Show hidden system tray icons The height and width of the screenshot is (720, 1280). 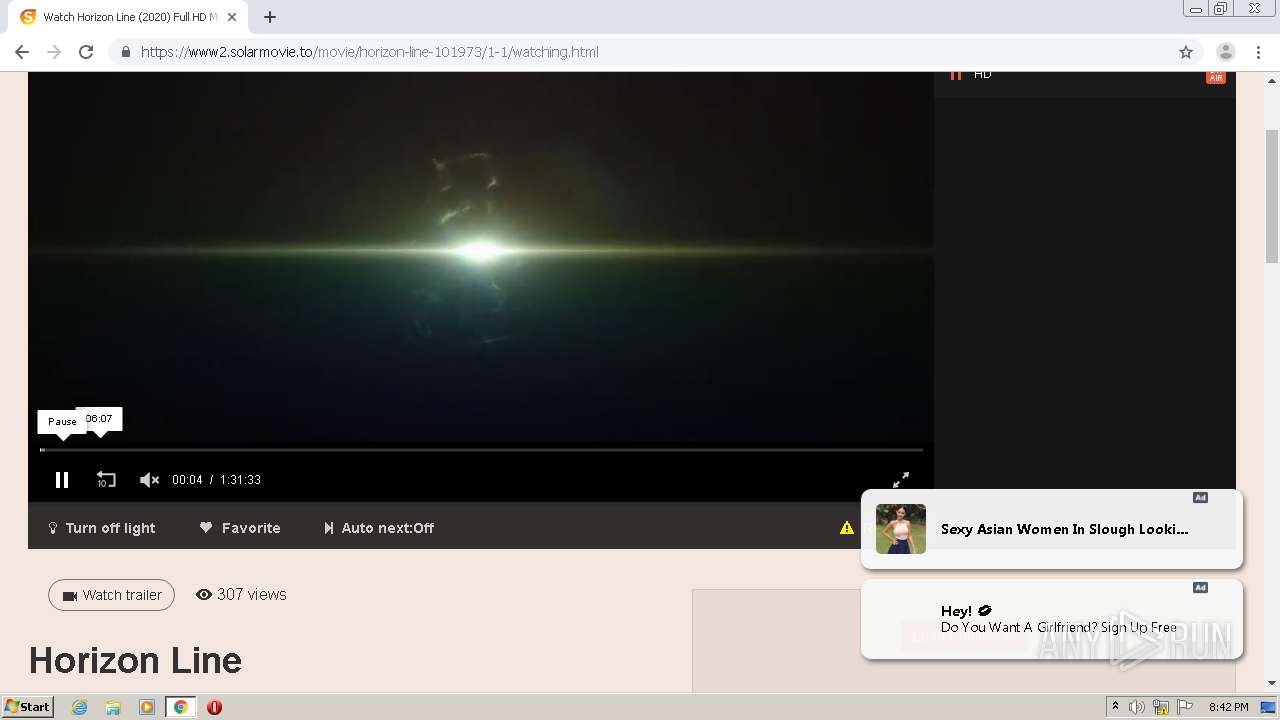pyautogui.click(x=1115, y=707)
